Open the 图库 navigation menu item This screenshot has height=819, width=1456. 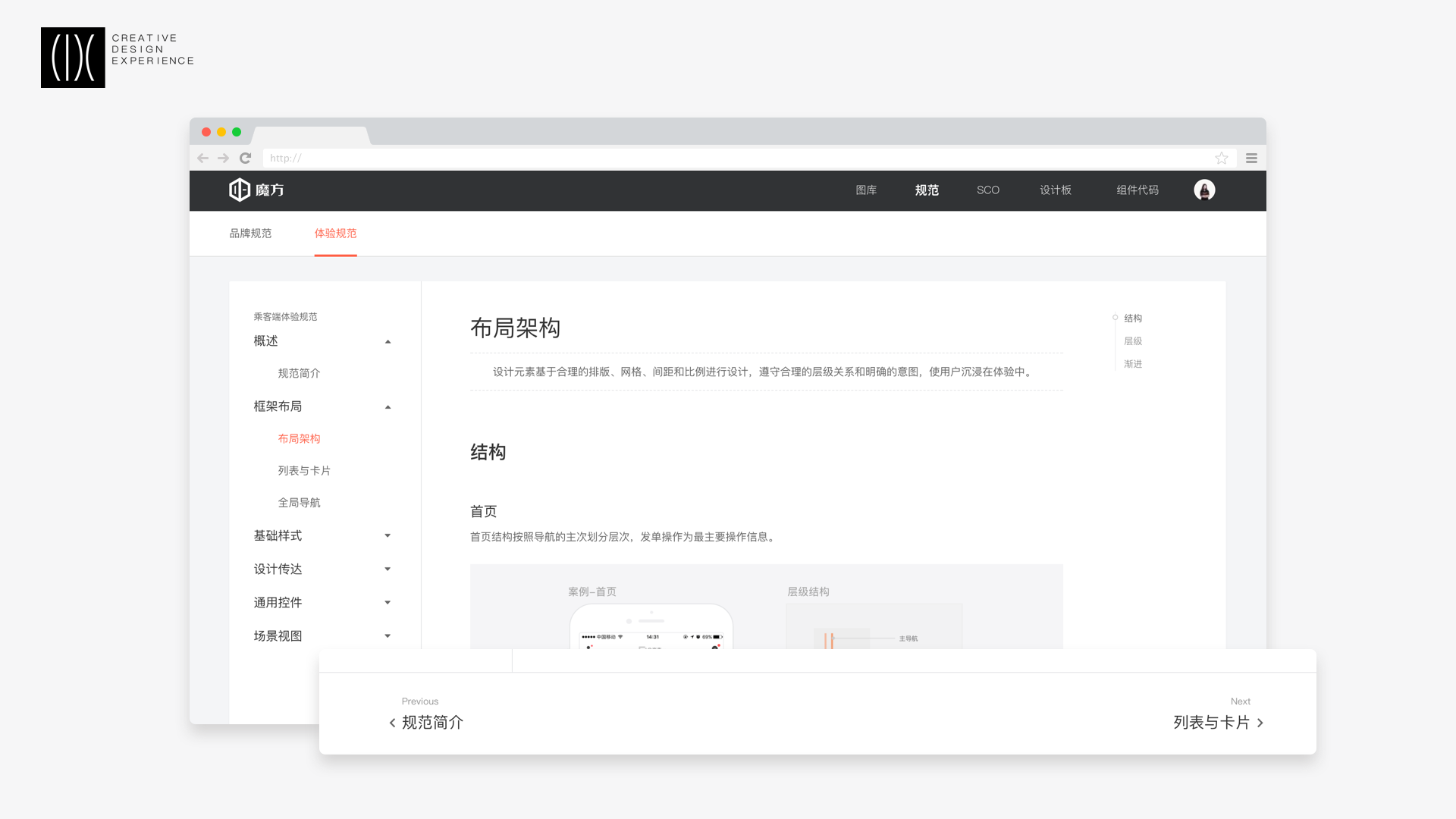(866, 190)
